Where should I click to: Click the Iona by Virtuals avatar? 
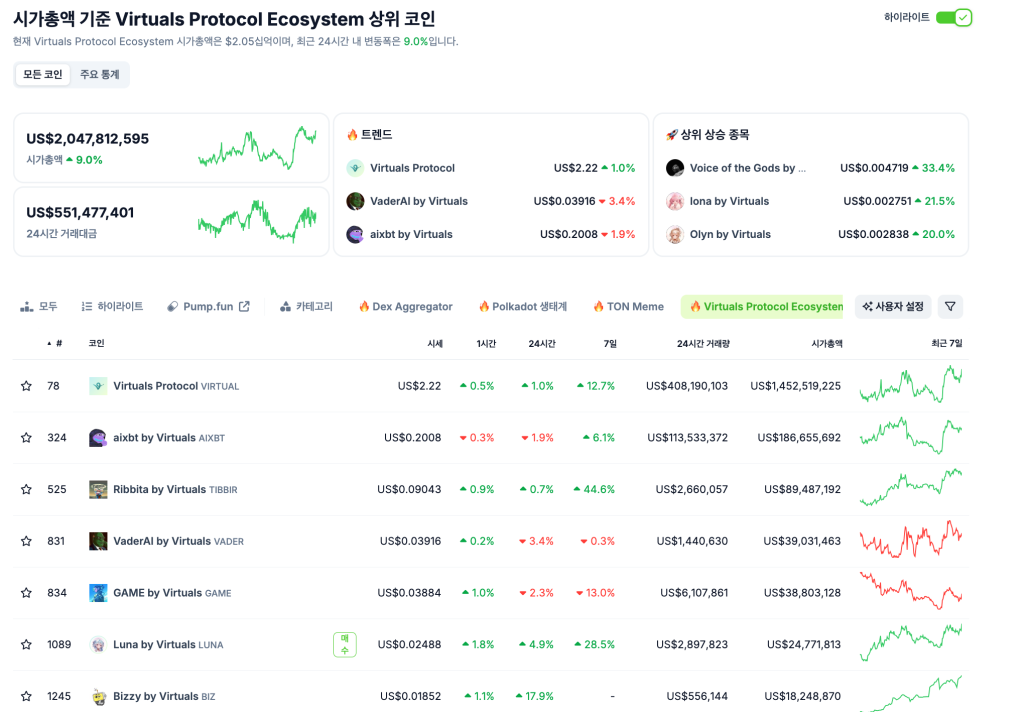point(675,201)
